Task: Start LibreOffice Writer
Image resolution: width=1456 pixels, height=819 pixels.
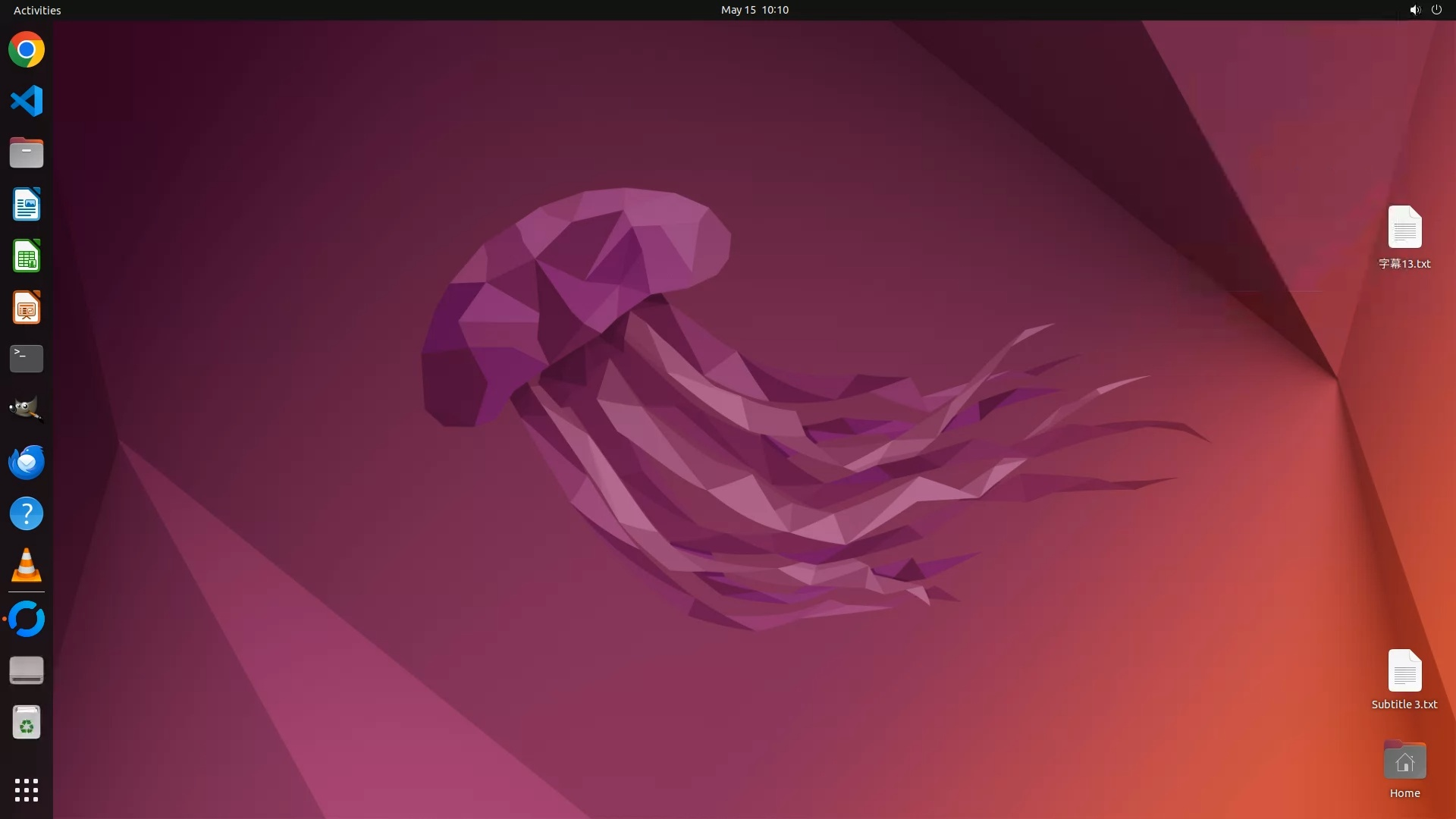Action: point(27,205)
